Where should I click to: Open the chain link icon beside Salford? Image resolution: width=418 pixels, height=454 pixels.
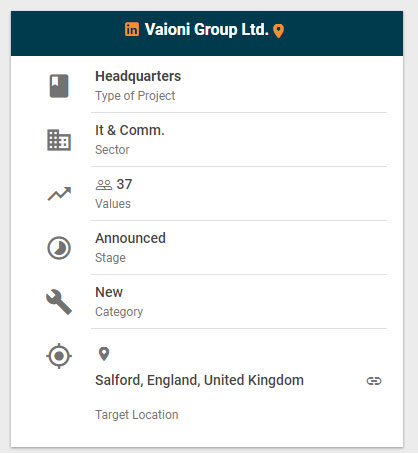click(374, 381)
